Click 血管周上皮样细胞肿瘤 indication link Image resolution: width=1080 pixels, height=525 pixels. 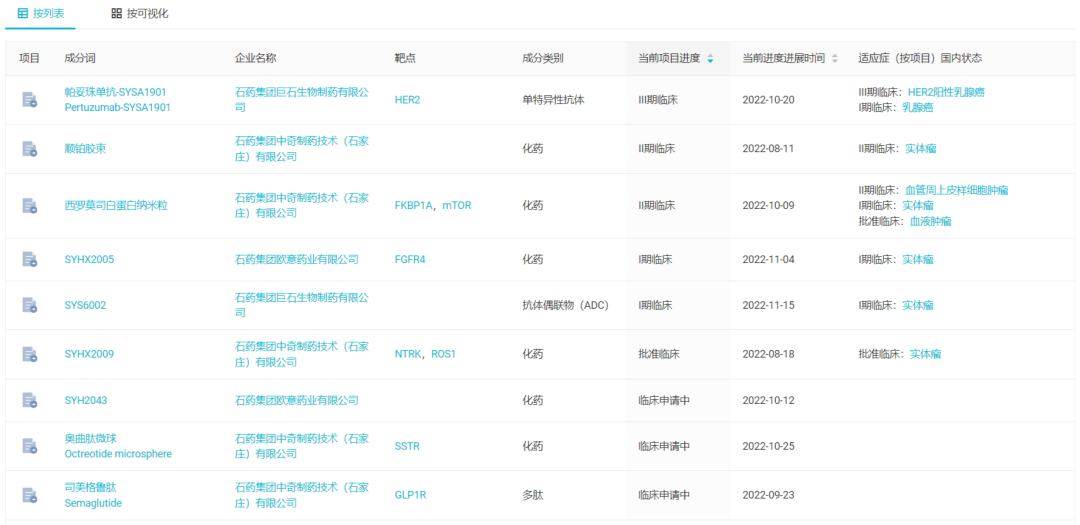tap(957, 190)
